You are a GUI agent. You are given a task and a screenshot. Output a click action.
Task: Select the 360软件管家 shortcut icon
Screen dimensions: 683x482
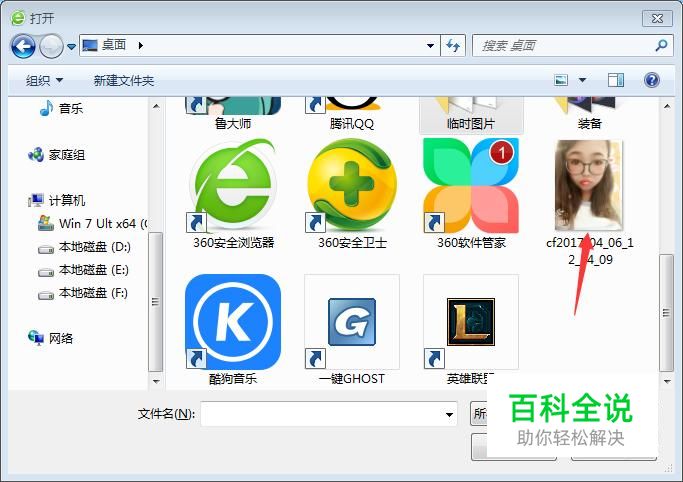[471, 185]
